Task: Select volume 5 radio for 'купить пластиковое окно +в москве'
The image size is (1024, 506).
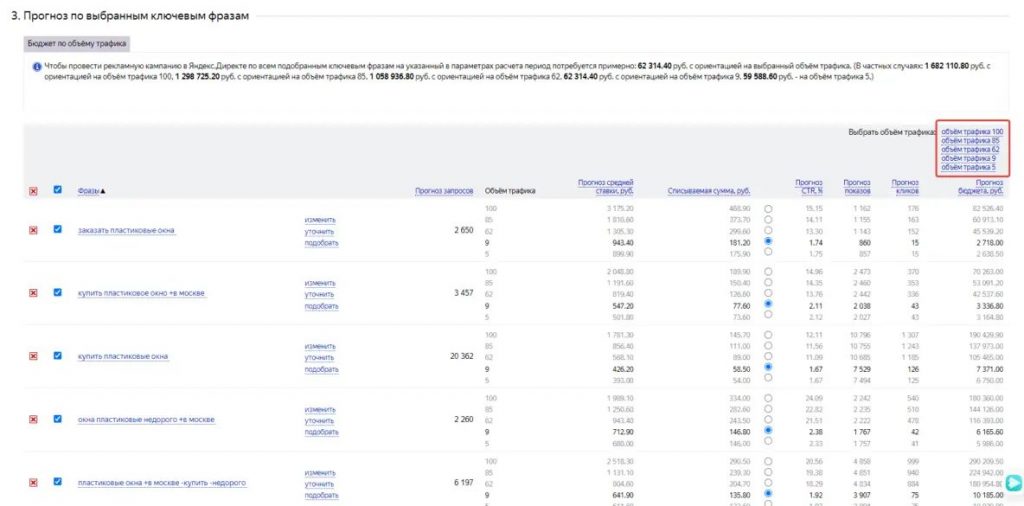Action: 768,315
